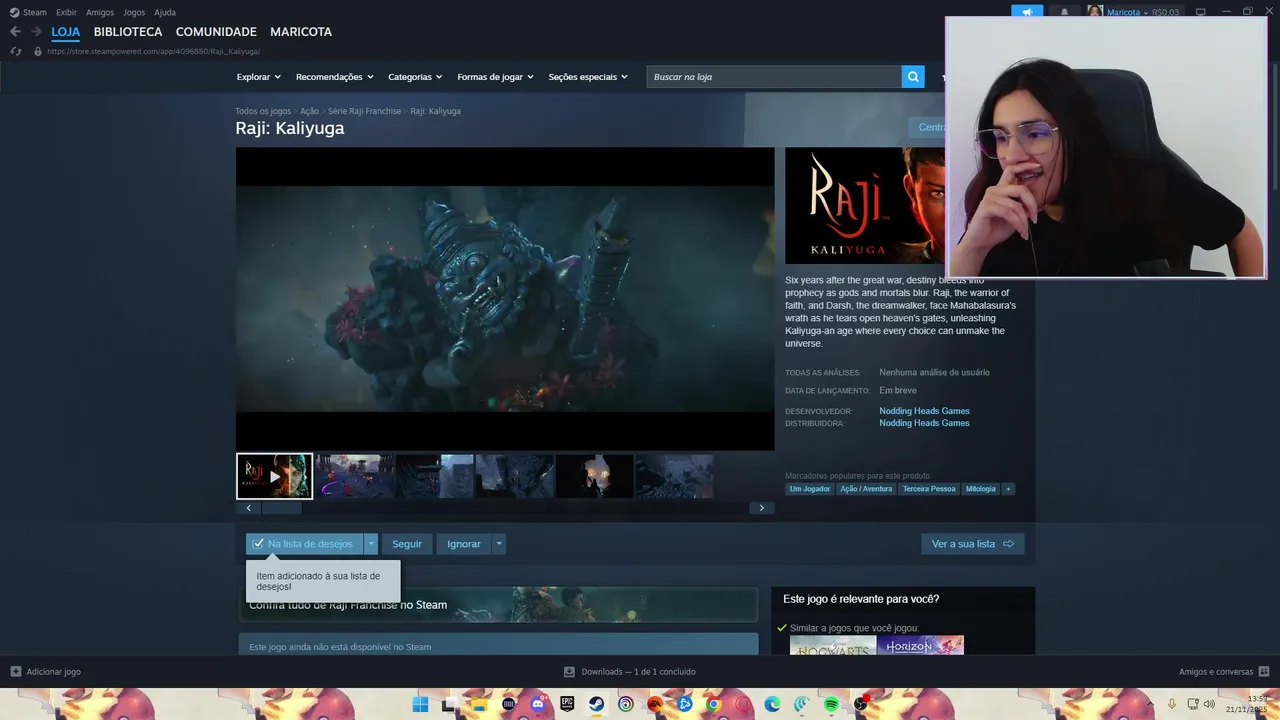
Task: Open File Explorer from the taskbar
Action: (x=479, y=704)
